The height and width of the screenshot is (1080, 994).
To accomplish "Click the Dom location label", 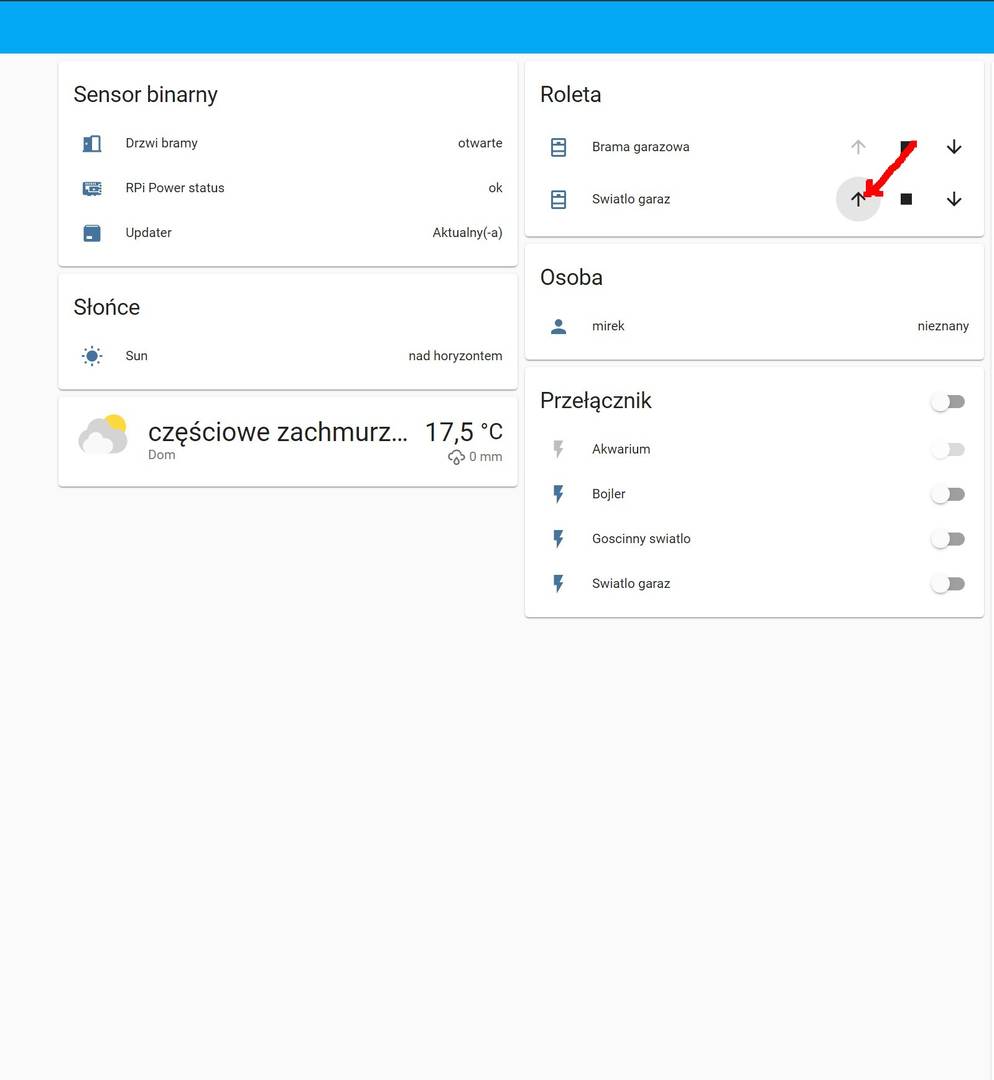I will click(162, 455).
